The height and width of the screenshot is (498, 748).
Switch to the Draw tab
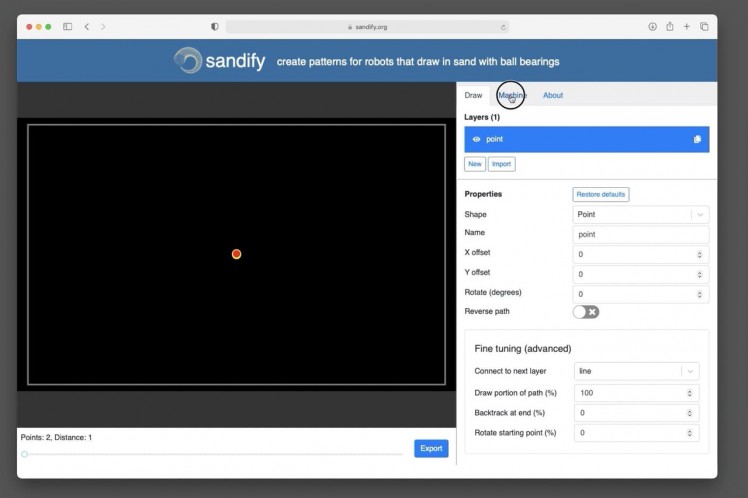(473, 95)
